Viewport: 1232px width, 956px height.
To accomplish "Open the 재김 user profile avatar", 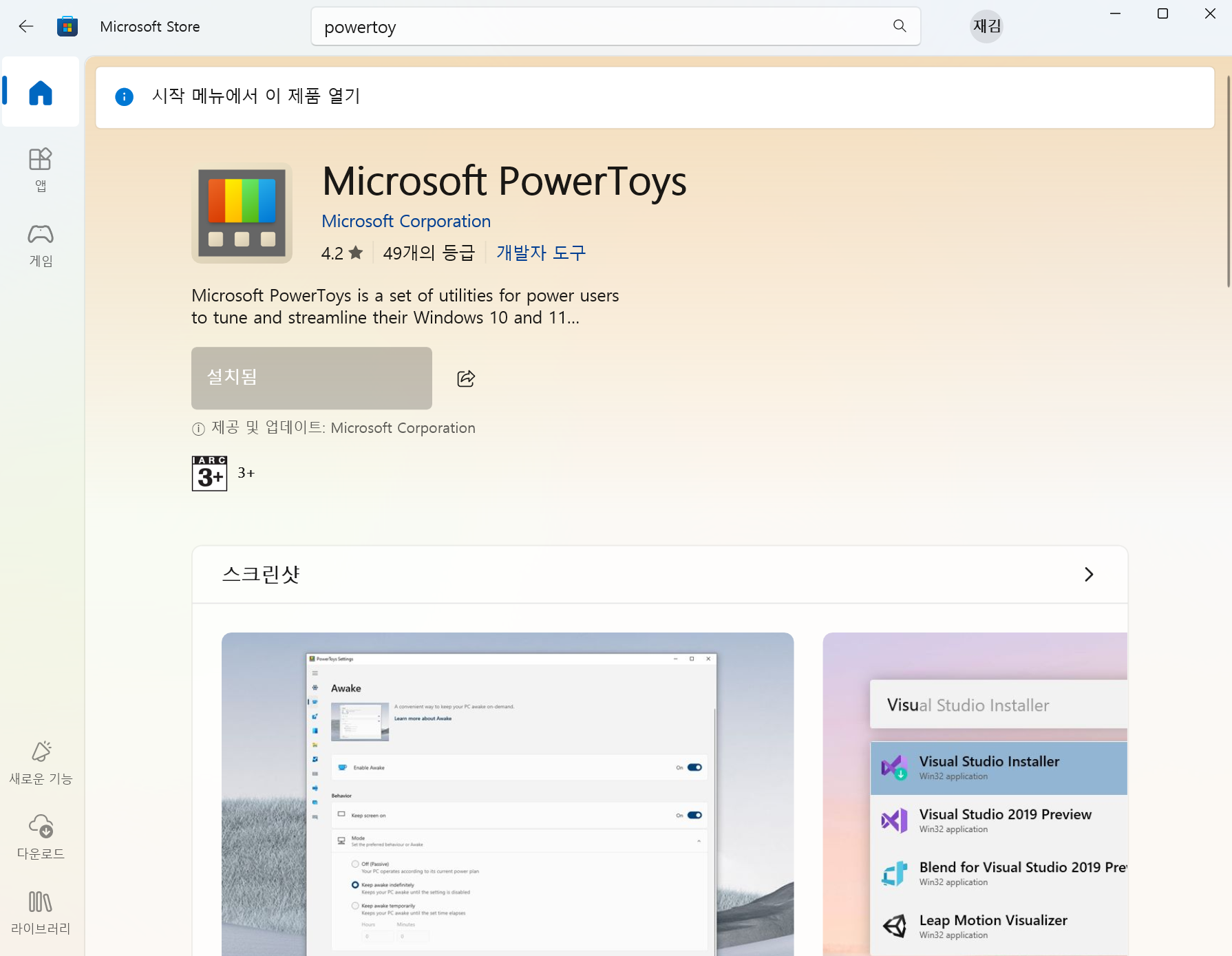I will (x=986, y=26).
